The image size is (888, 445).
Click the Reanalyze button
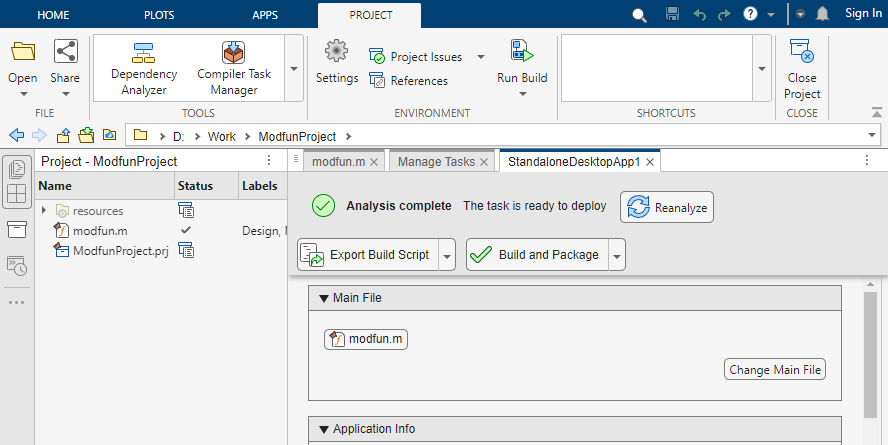pos(667,208)
